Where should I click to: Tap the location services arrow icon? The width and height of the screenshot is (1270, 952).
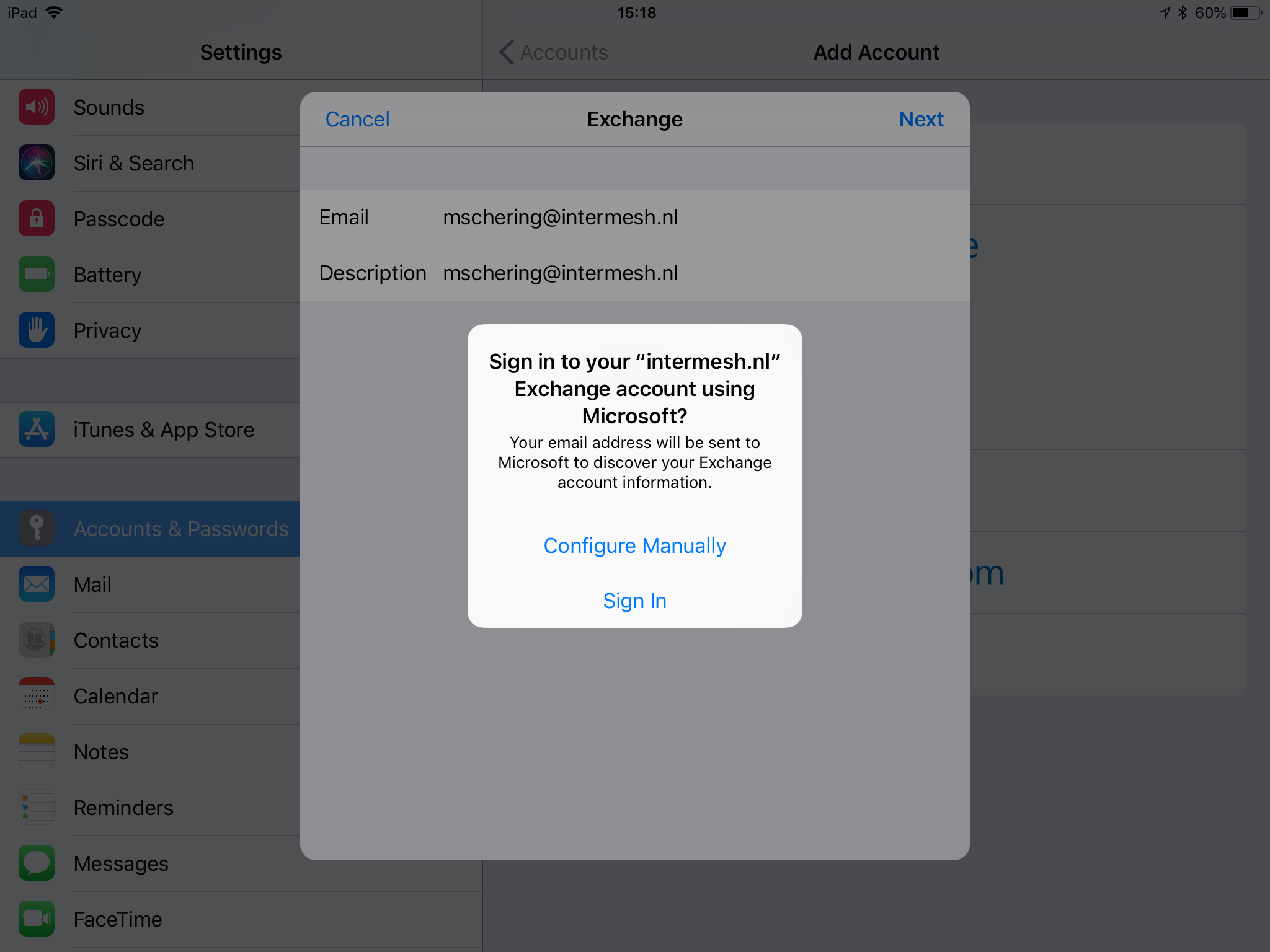coord(1165,12)
